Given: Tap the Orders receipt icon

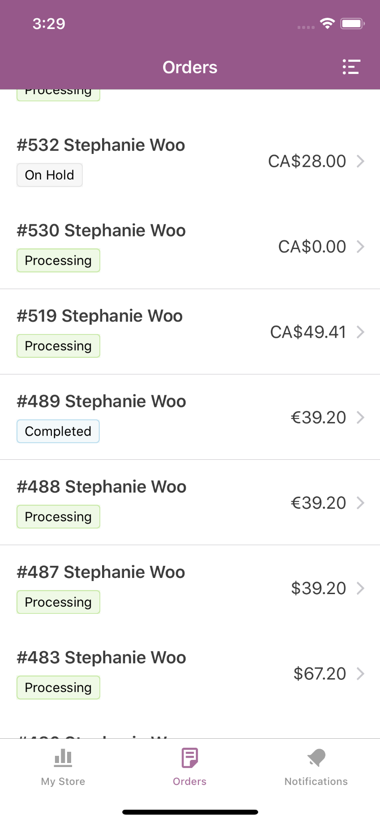Looking at the screenshot, I should pos(189,758).
